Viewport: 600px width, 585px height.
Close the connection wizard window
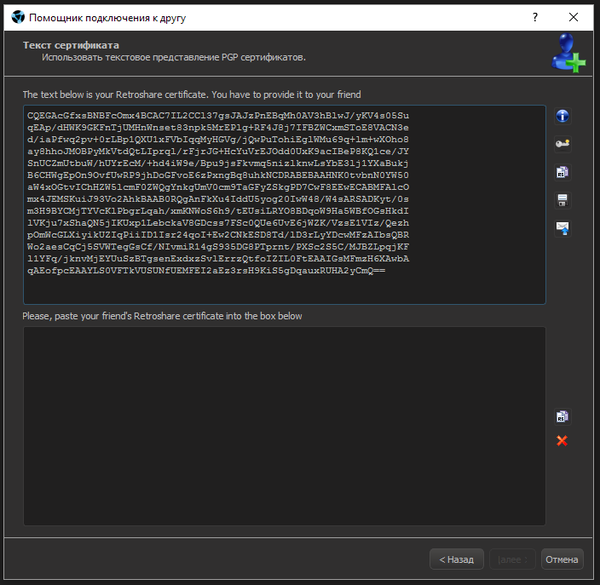[574, 18]
